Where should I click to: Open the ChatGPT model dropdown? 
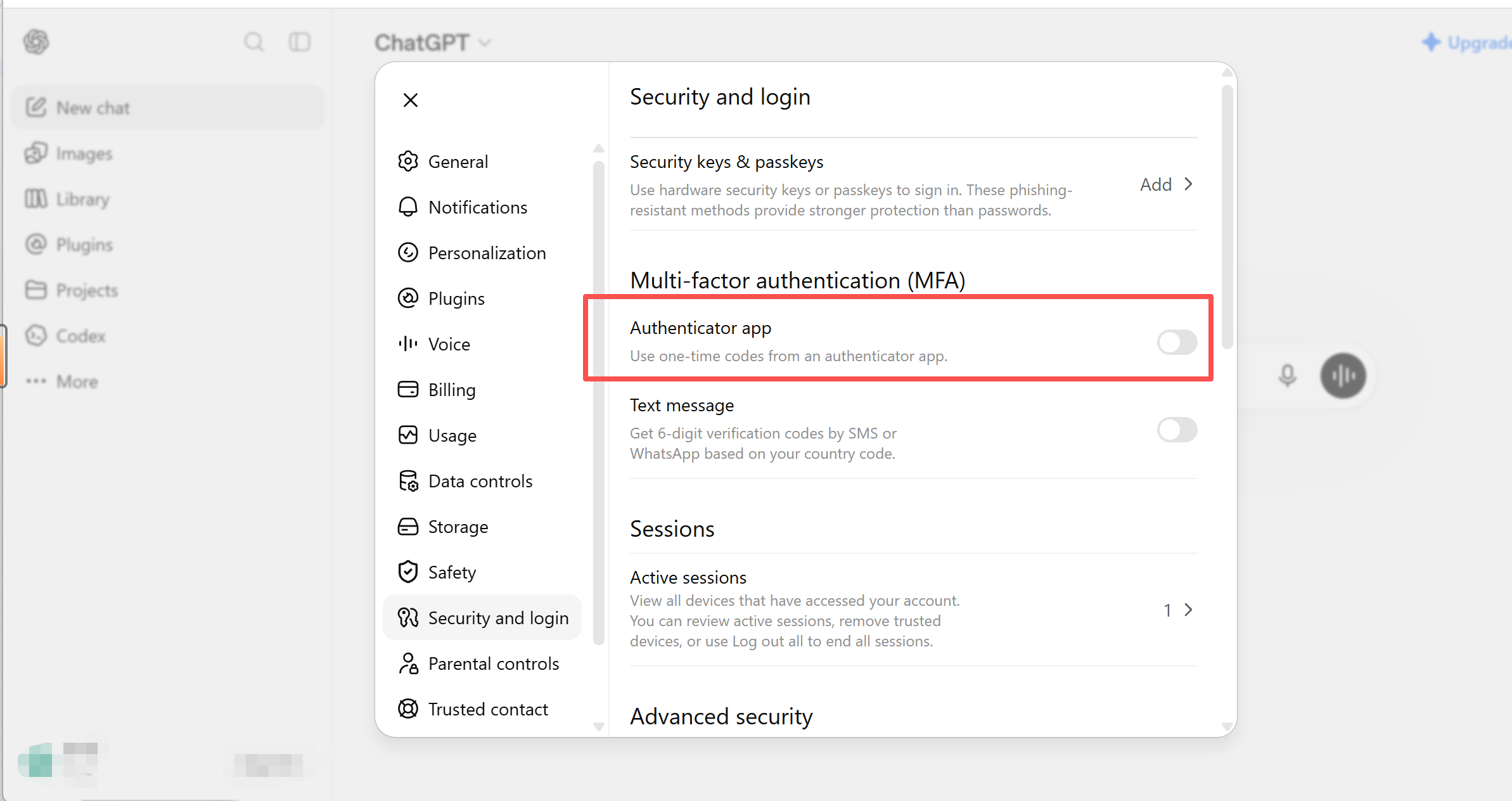click(x=433, y=42)
